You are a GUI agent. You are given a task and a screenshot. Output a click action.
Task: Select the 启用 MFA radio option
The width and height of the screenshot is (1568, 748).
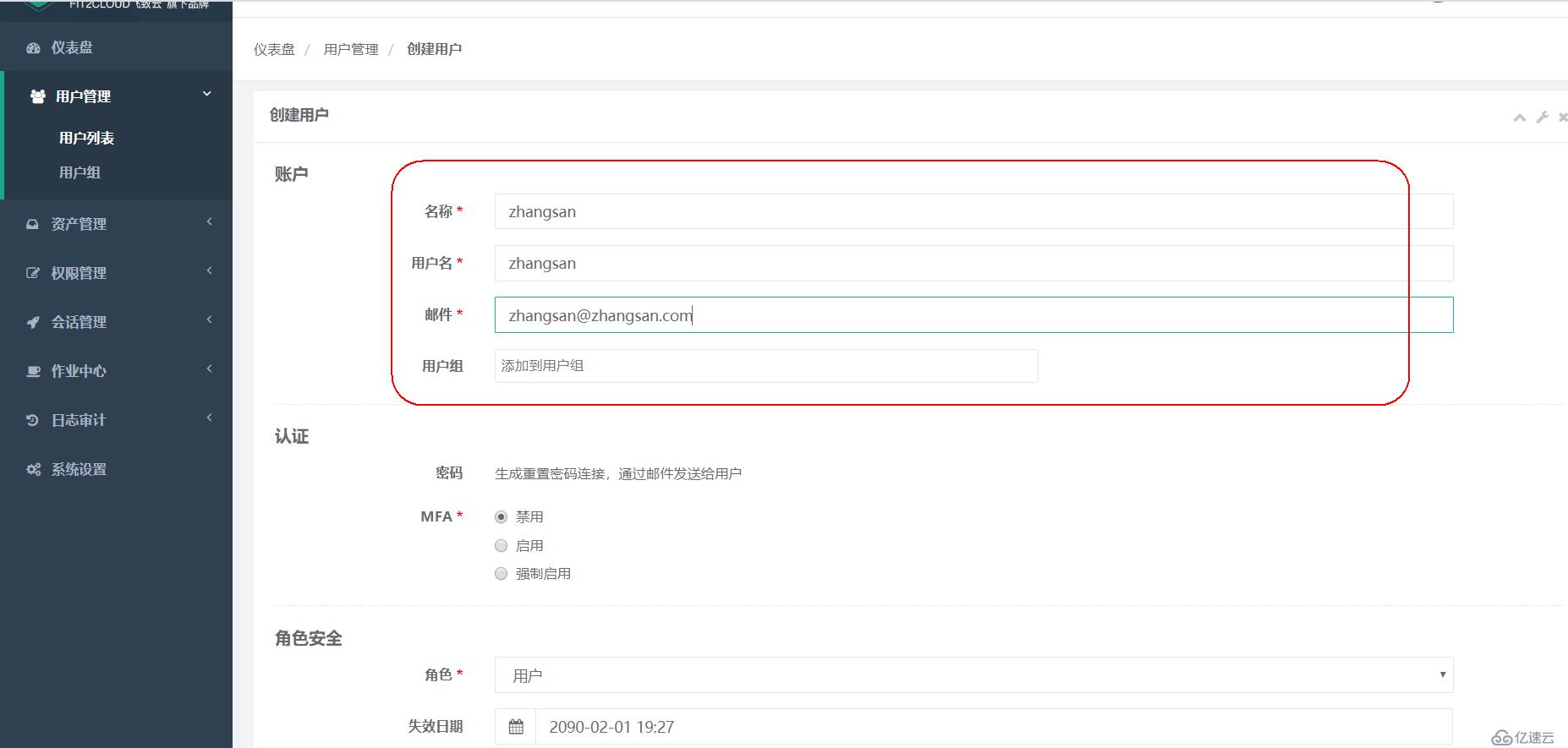(x=501, y=545)
